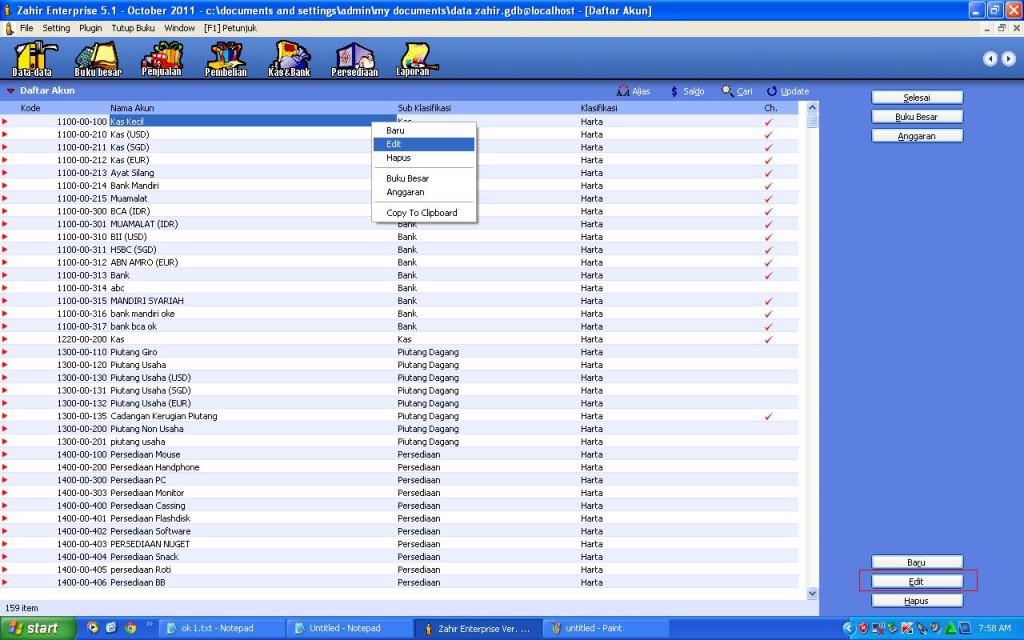Click the Selesai button

point(917,97)
